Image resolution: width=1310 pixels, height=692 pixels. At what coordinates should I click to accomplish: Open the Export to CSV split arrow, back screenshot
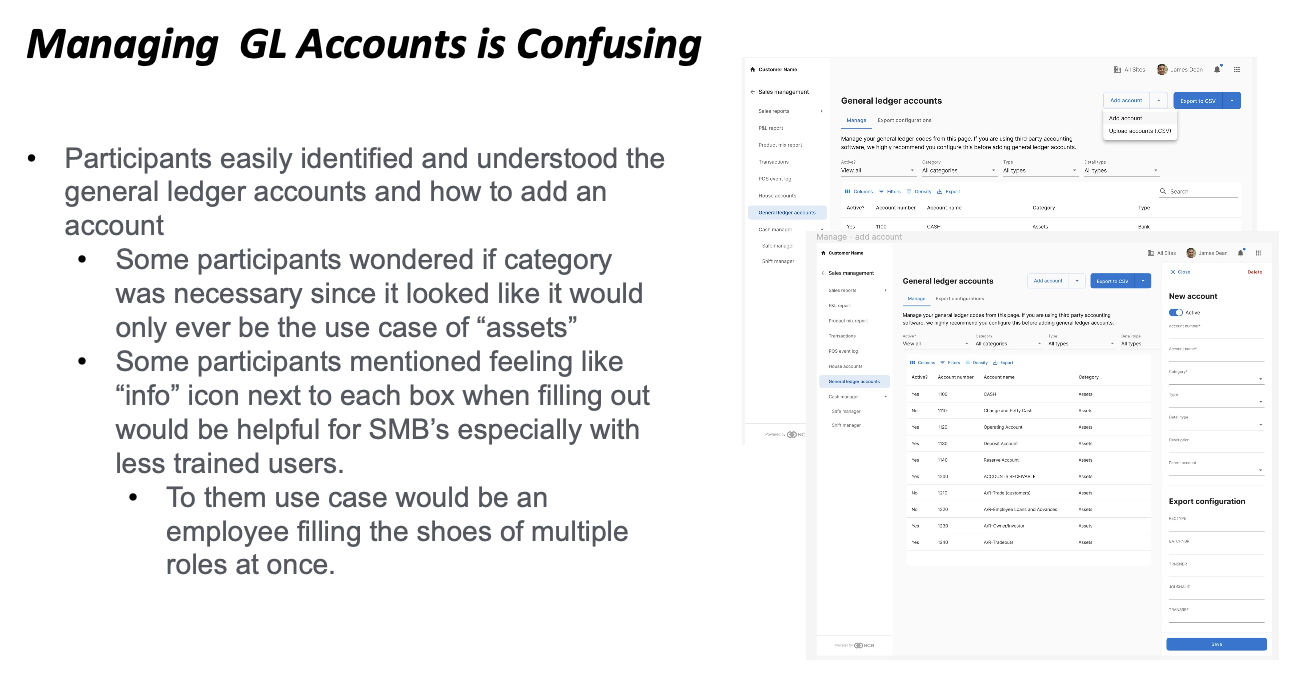pos(1232,101)
